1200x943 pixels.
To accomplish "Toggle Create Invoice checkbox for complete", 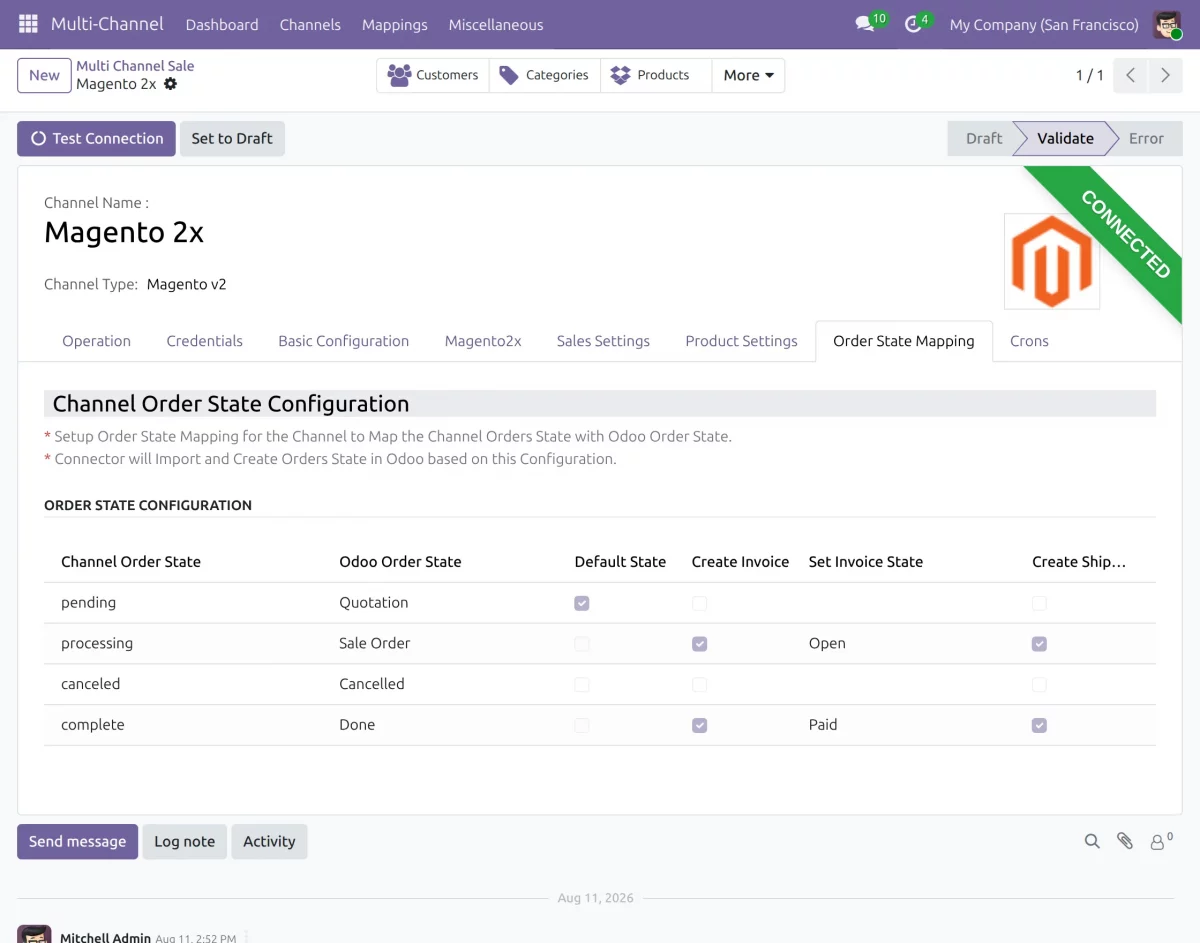I will [699, 725].
